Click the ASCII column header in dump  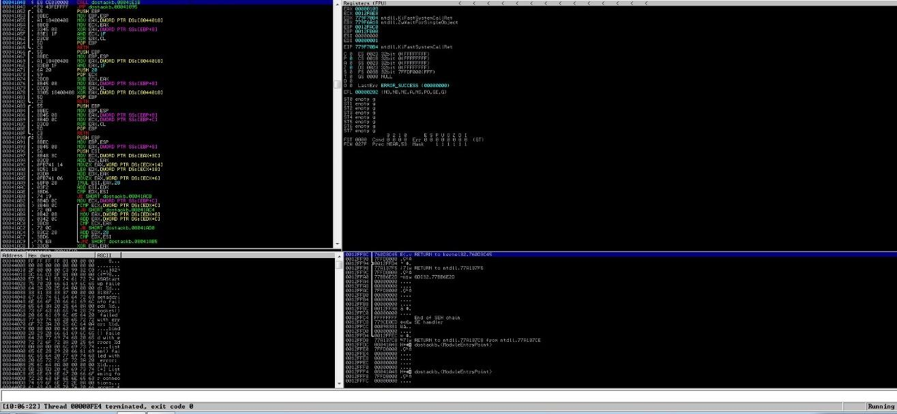(104, 255)
